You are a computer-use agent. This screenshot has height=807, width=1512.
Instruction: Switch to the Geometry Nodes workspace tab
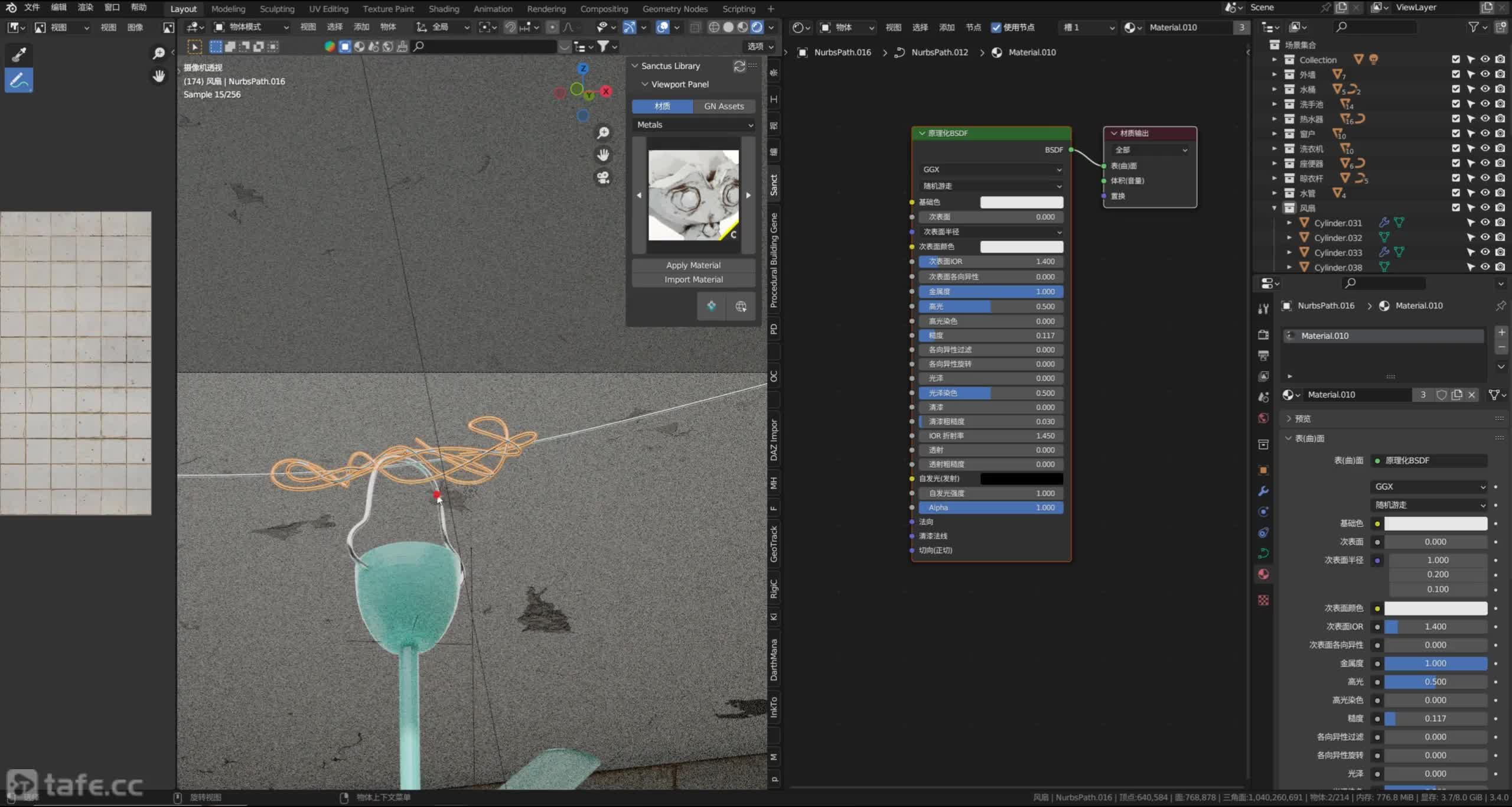point(674,9)
